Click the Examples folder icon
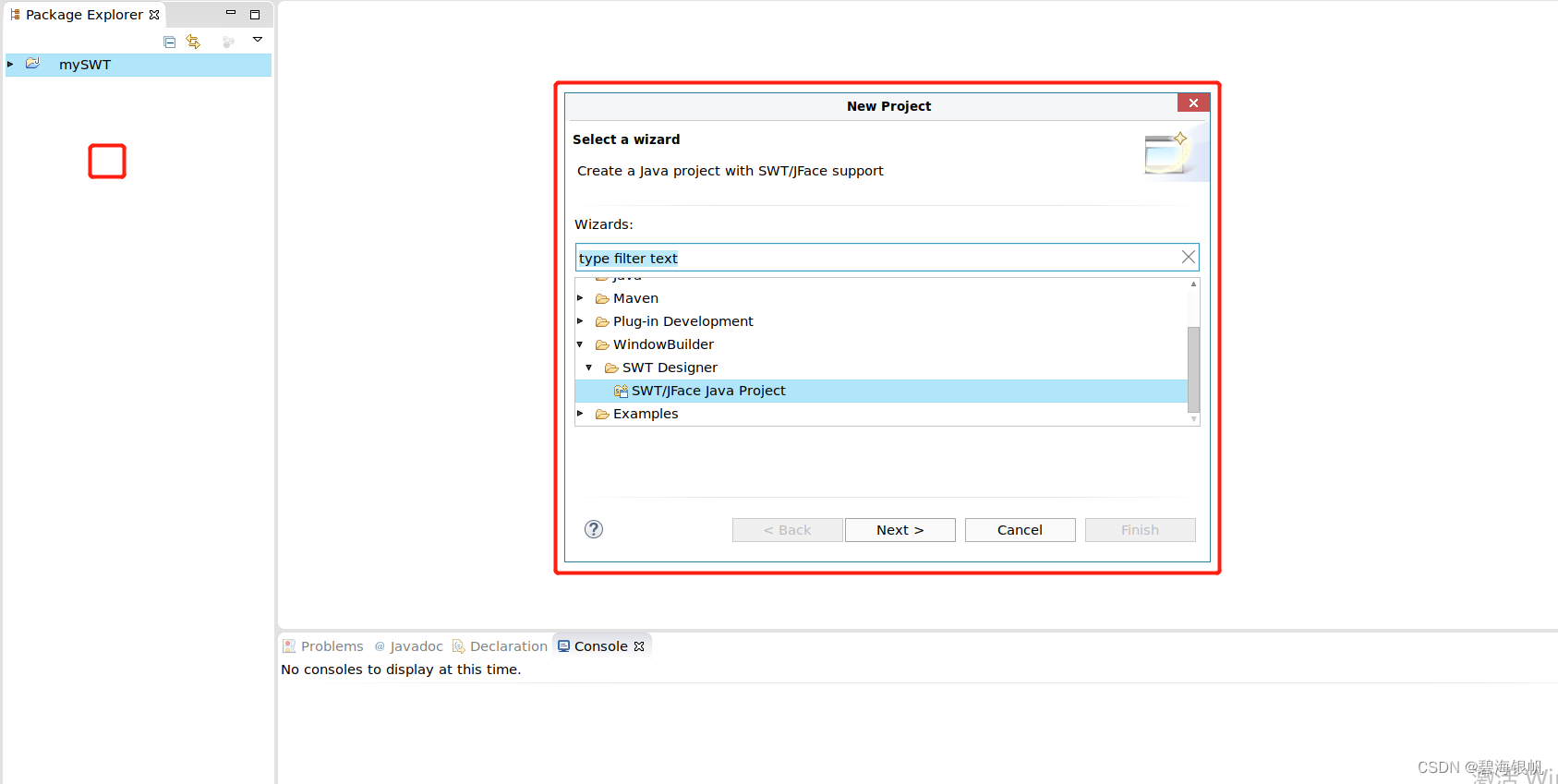Viewport: 1558px width, 784px height. [602, 414]
